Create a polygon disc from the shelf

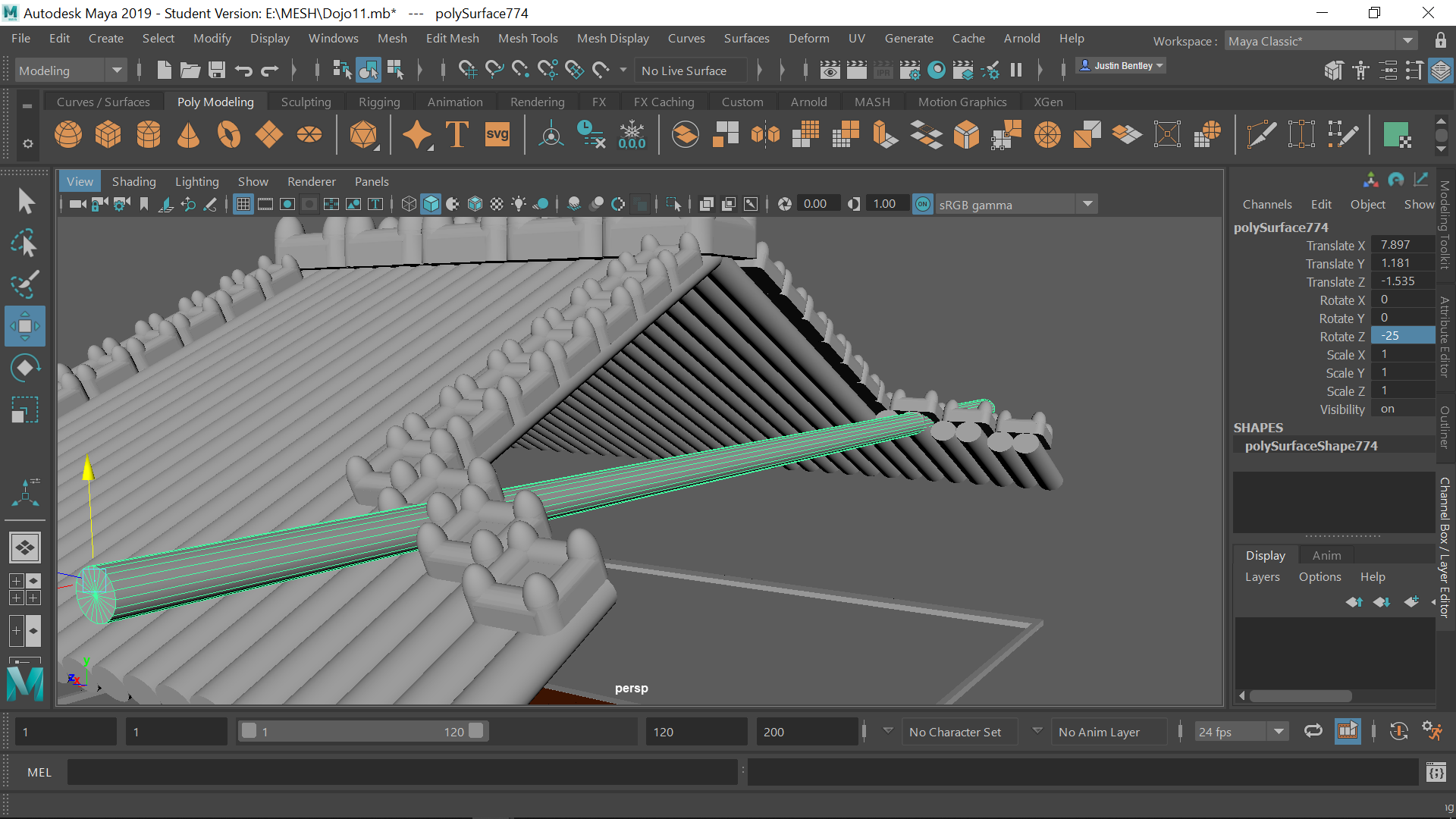(309, 135)
